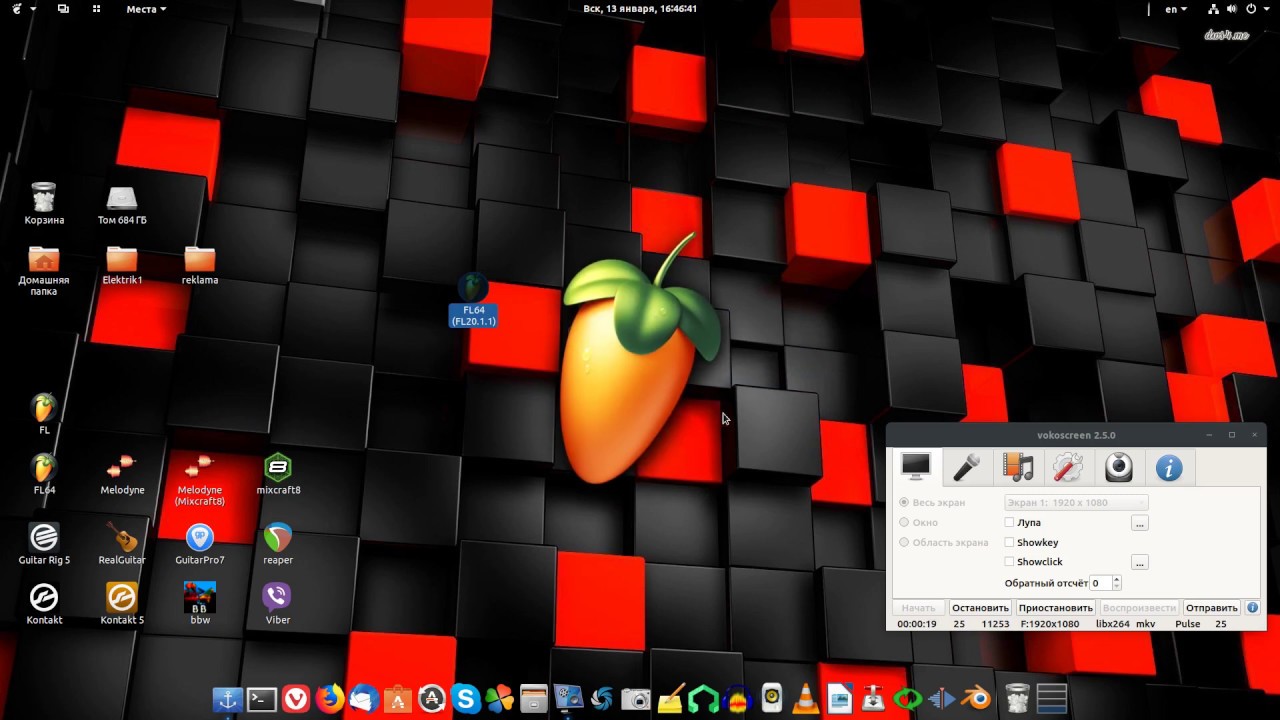Click the Остановить stop recording button

[980, 607]
